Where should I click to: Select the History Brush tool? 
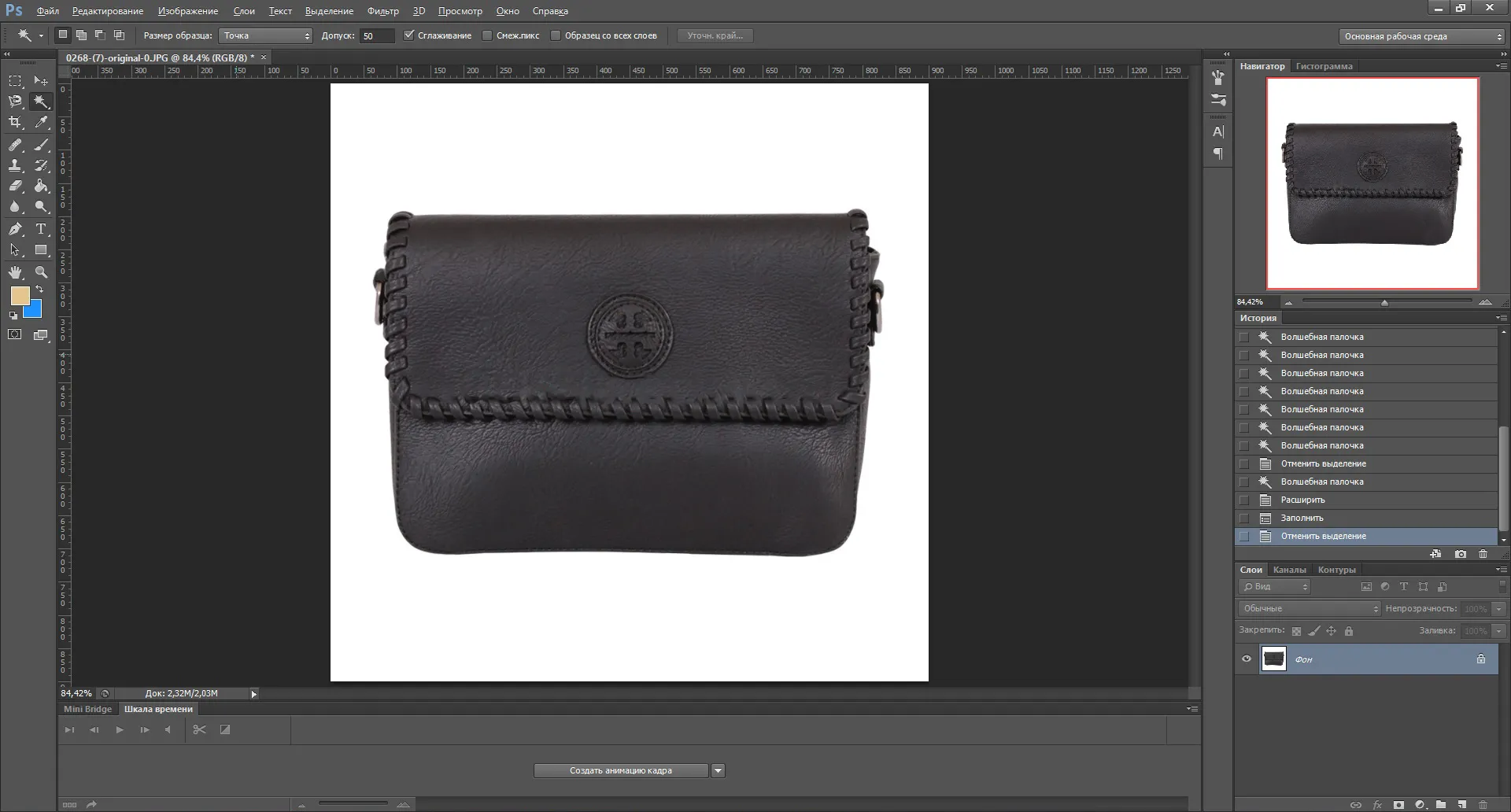click(41, 165)
